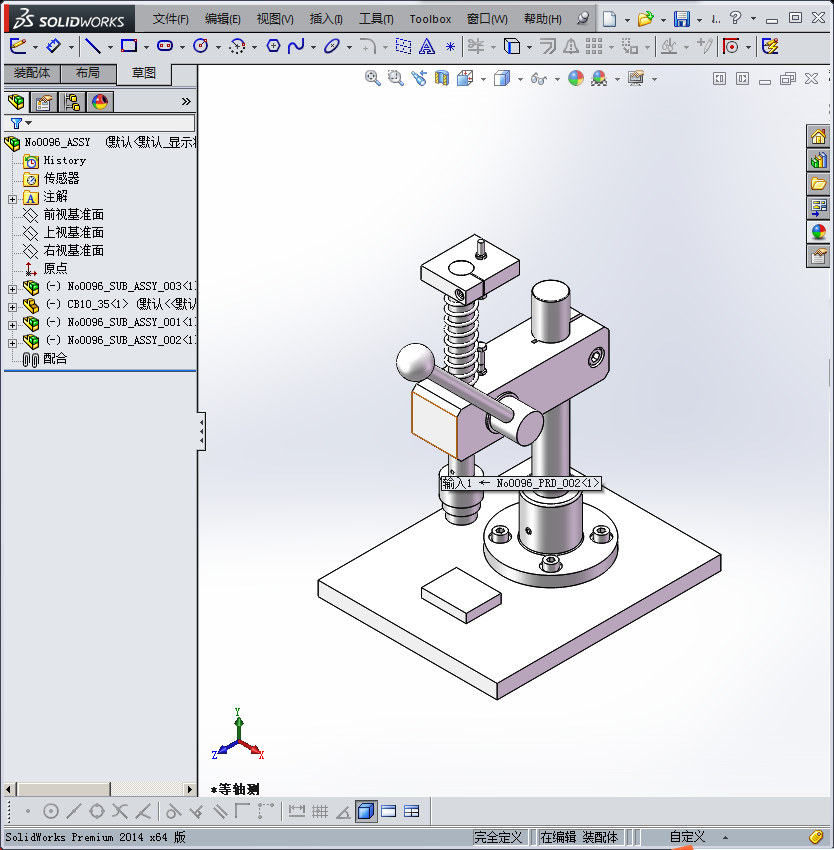Expand manager tabs with chevron arrows
Screen dimensions: 834x850
(186, 101)
